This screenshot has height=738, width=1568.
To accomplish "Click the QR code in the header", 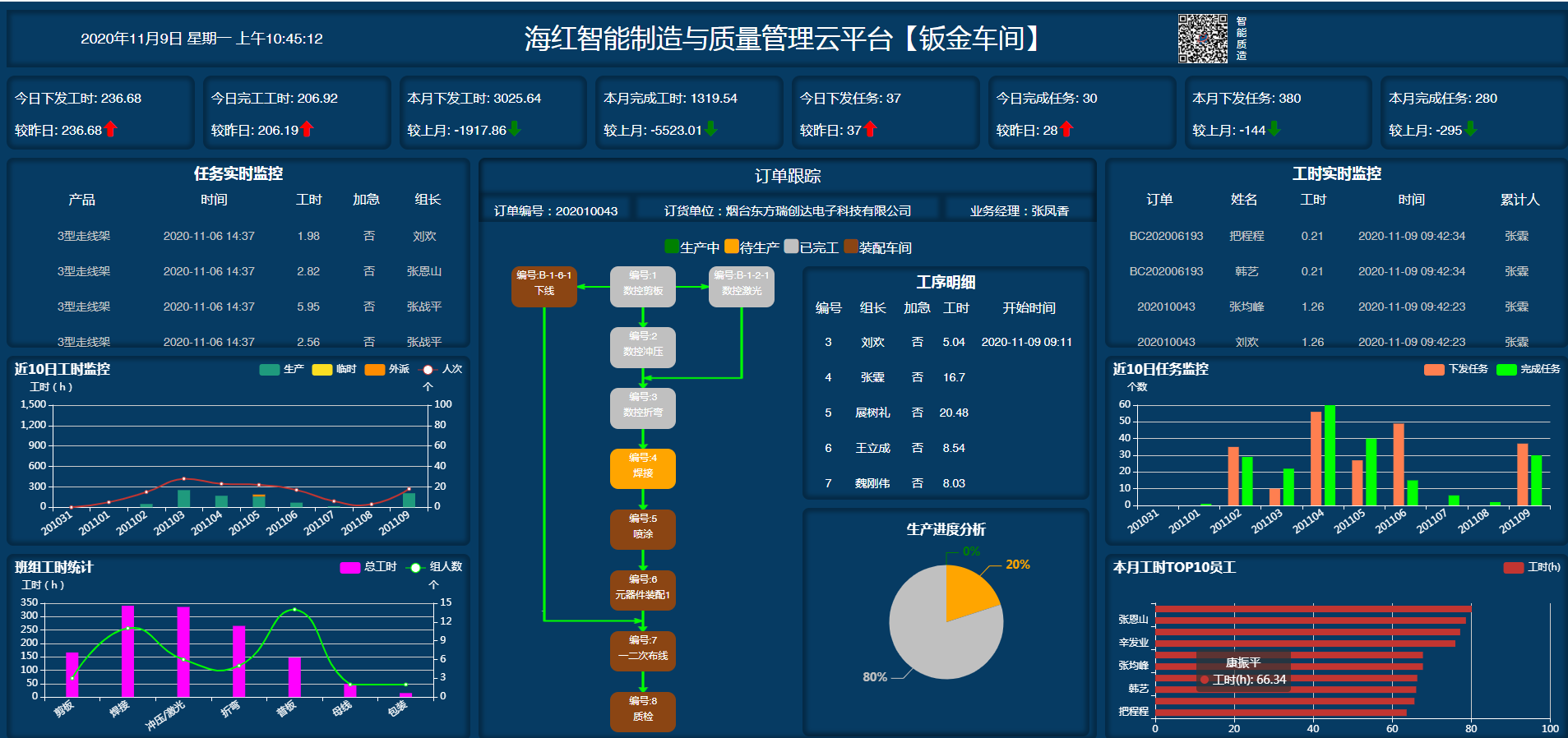I will point(1202,39).
